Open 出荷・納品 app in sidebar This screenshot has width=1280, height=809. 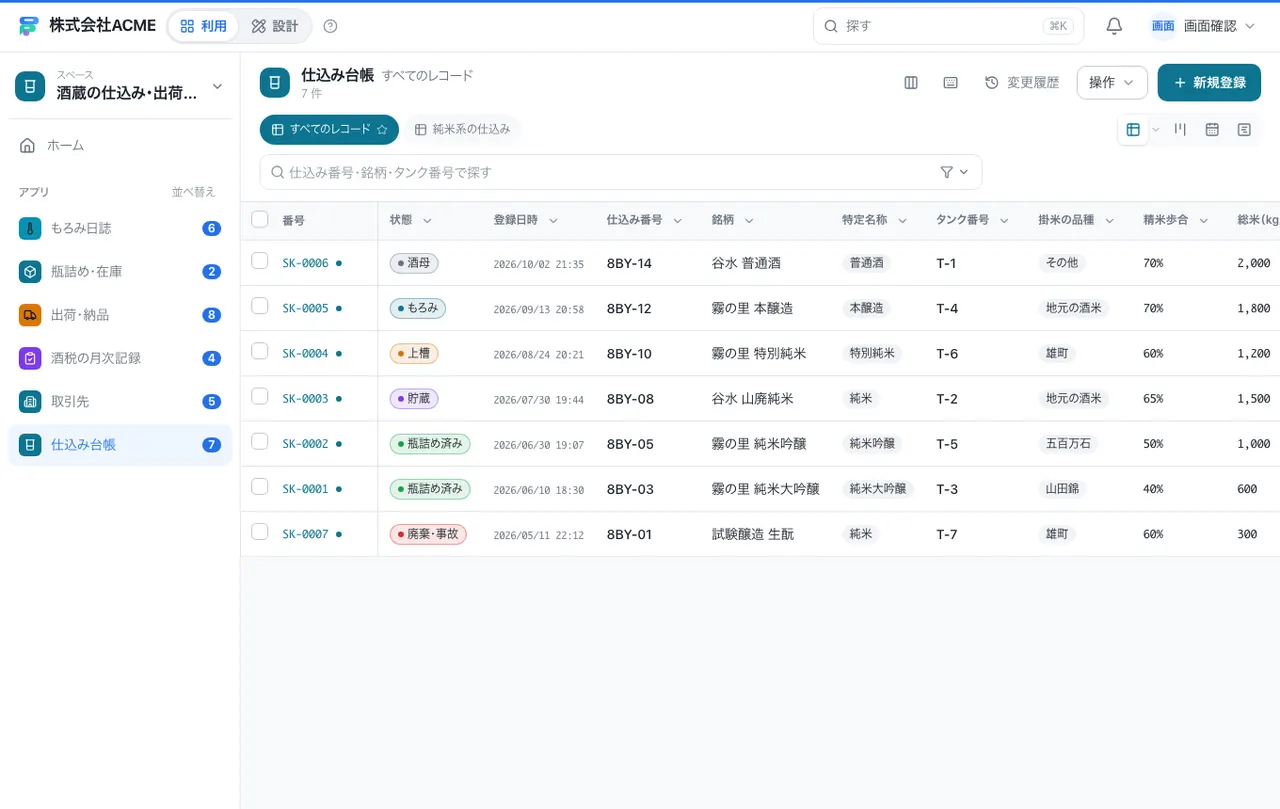coord(120,315)
